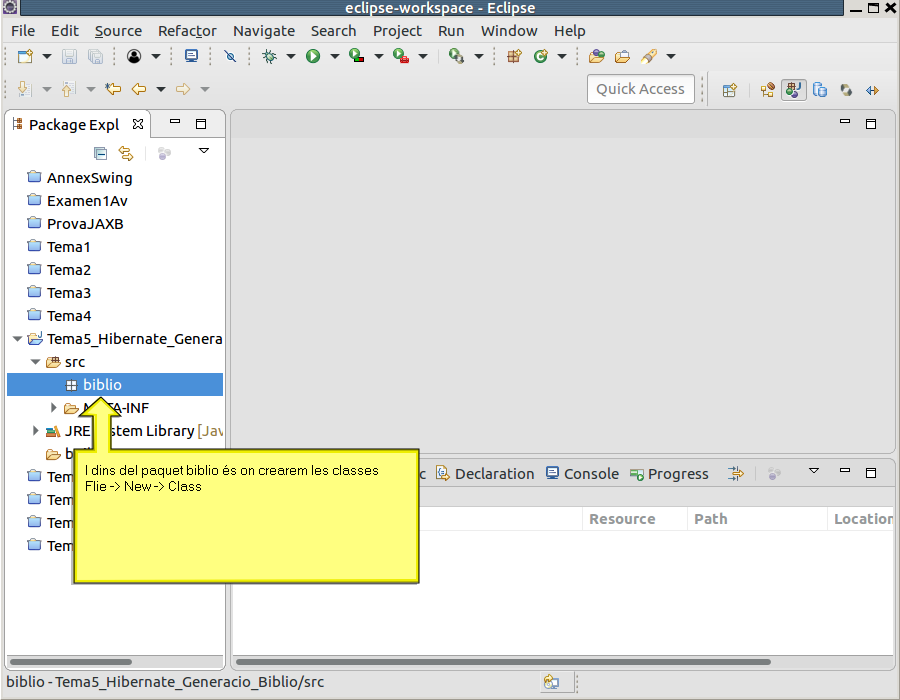
Task: Collapse the Tema5_Hibernate_Genera project node
Action: (x=17, y=339)
